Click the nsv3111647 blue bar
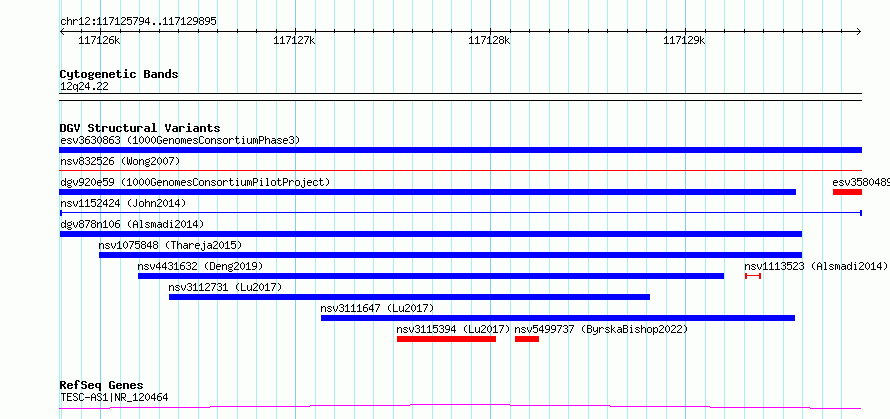890x419 pixels. pos(558,318)
